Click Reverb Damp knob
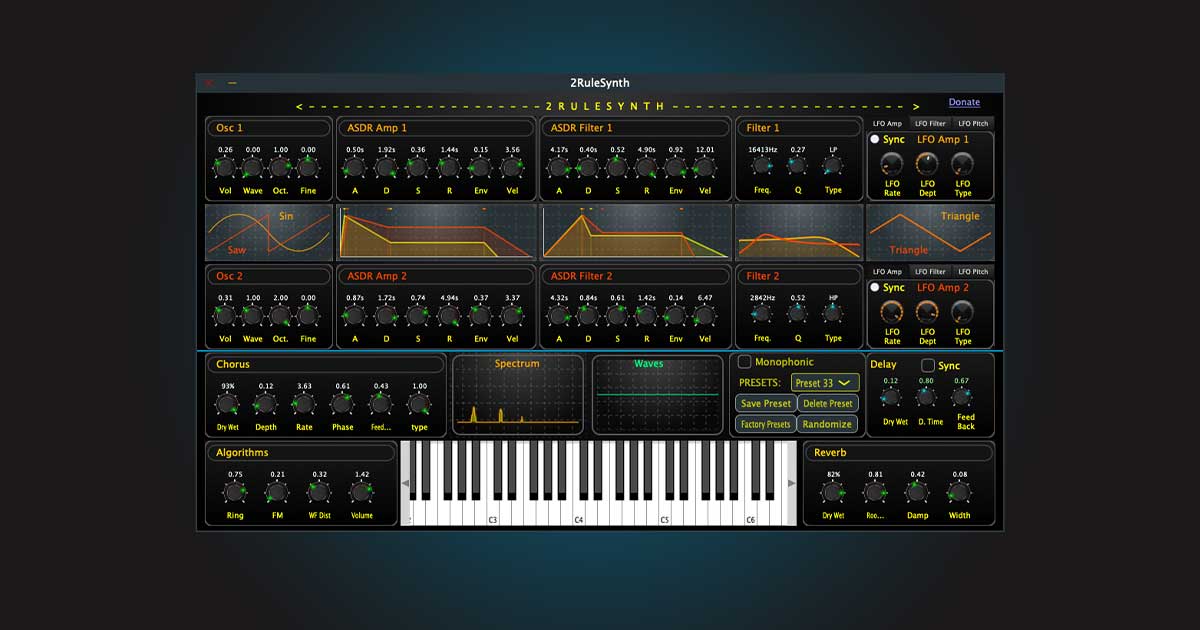Viewport: 1200px width, 630px height. click(x=917, y=492)
